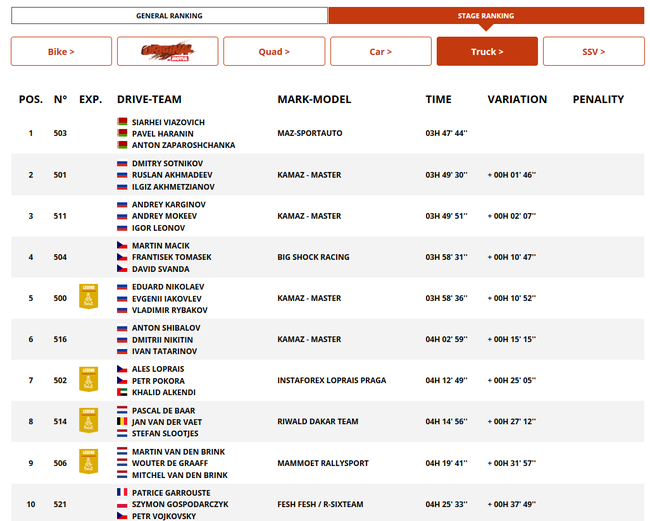The width and height of the screenshot is (650, 521).
Task: Select driver name Eduard Nikolaev
Action: (168, 286)
